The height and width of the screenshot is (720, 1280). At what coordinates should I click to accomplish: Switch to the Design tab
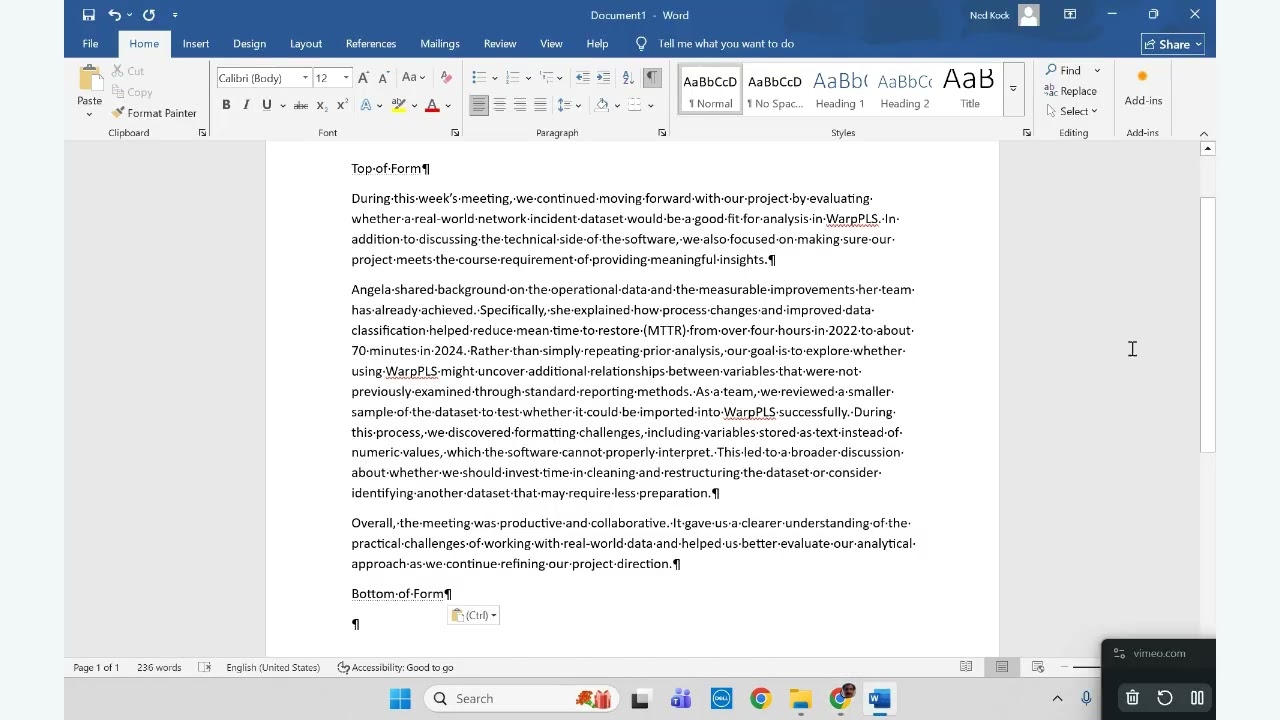[249, 44]
